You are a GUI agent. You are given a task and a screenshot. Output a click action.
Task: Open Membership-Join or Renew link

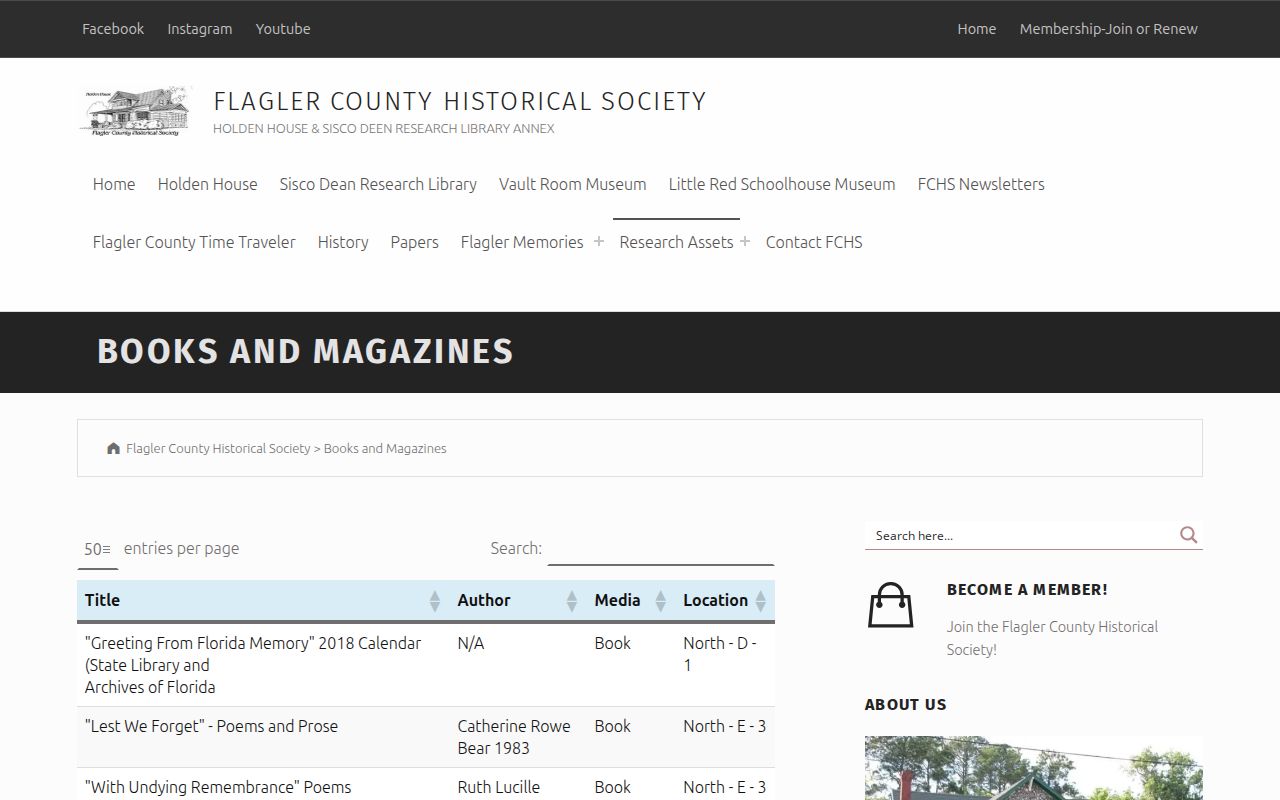pyautogui.click(x=1108, y=29)
